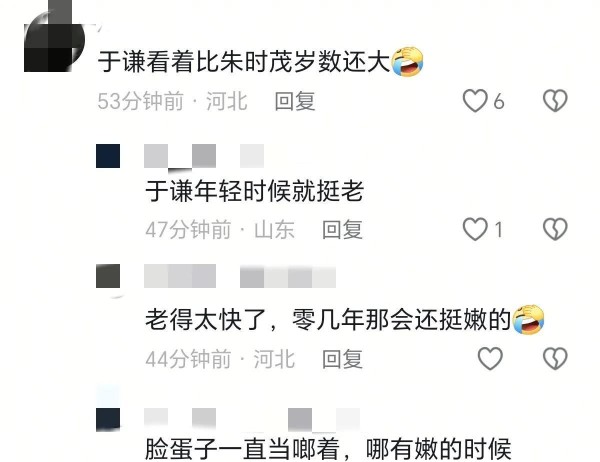The width and height of the screenshot is (600, 462).
Task: Select comment text 于谦看着比朱时茂岁数还大
Action: click(244, 62)
